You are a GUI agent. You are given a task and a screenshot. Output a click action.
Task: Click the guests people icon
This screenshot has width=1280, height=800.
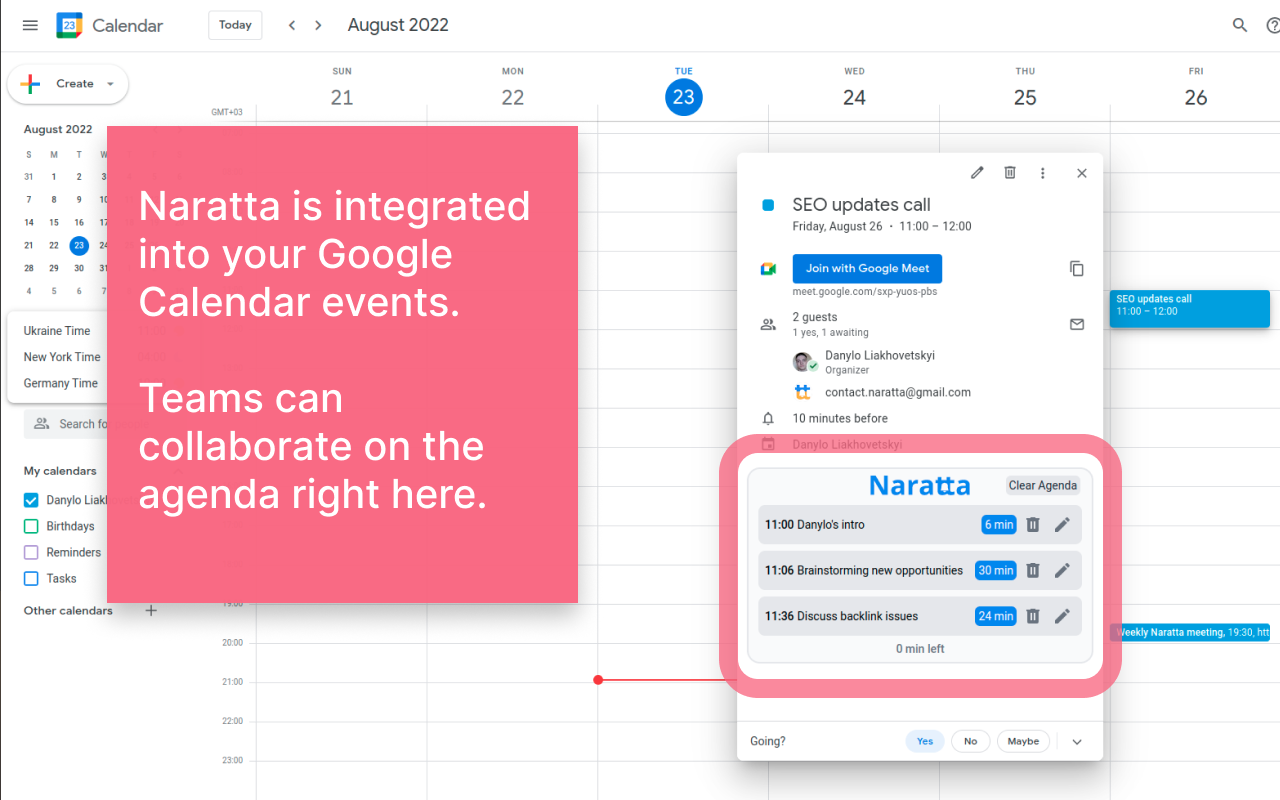coord(768,324)
